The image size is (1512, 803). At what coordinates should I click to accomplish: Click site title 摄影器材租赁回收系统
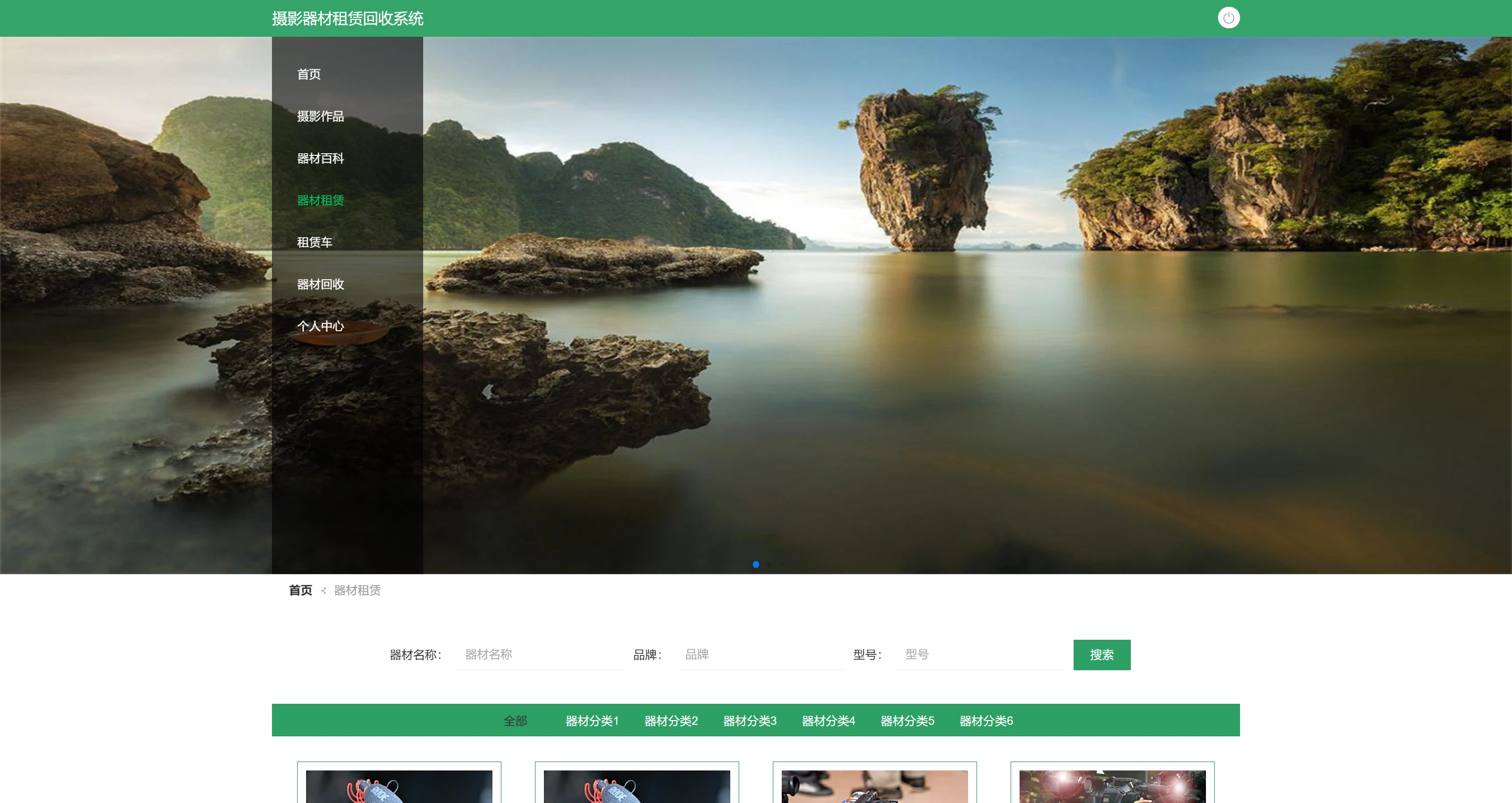click(347, 19)
